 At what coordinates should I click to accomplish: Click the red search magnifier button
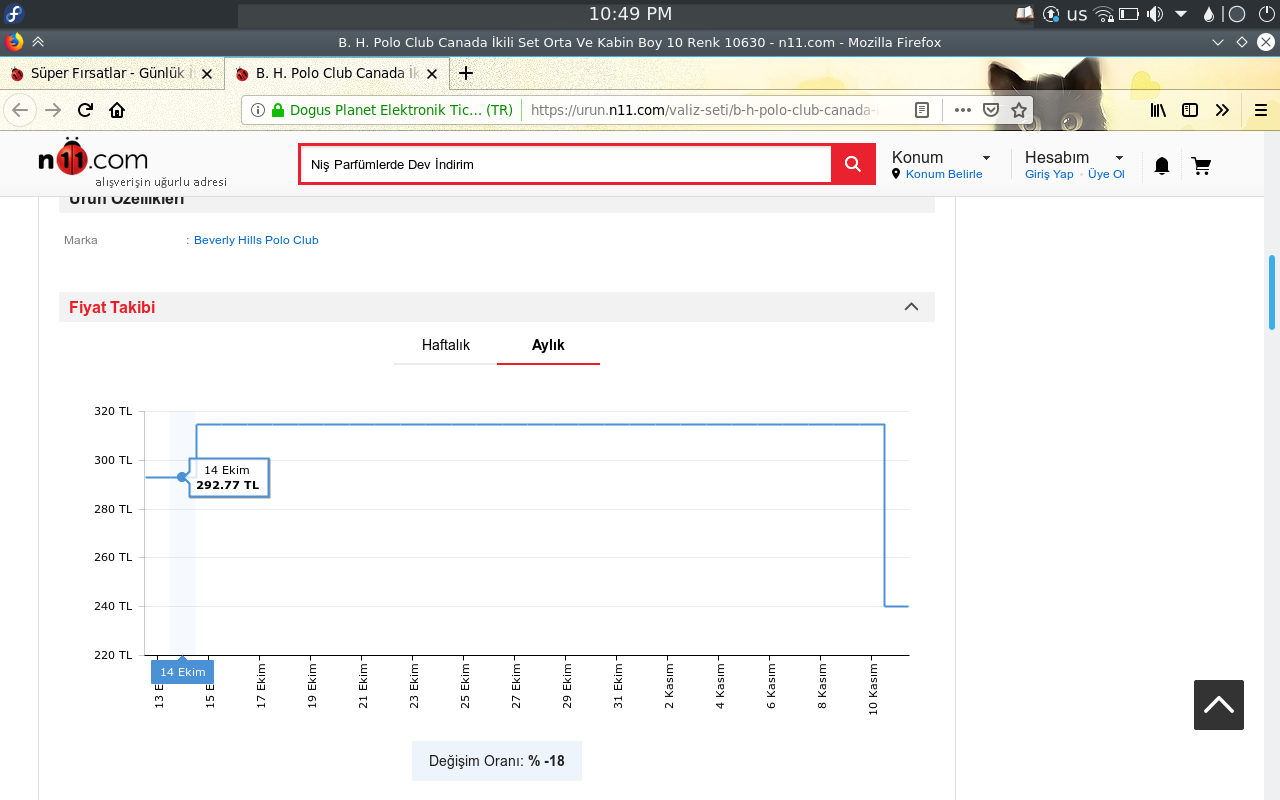click(853, 165)
